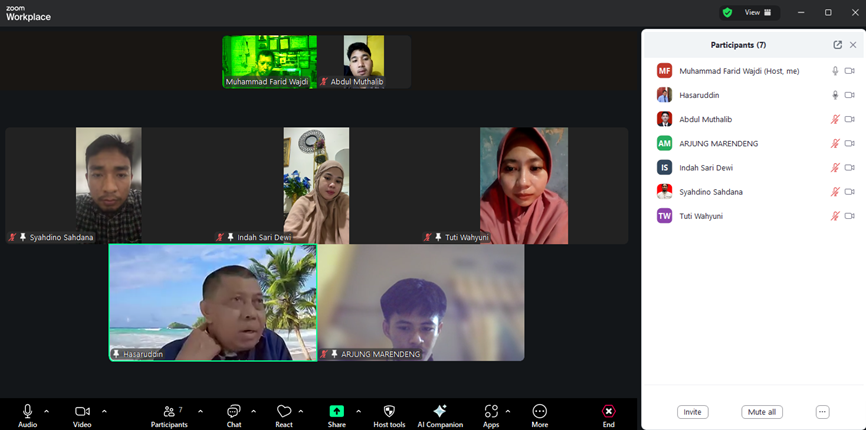Launch AI Companion sparkle icon
The width and height of the screenshot is (866, 430).
[x=440, y=411]
